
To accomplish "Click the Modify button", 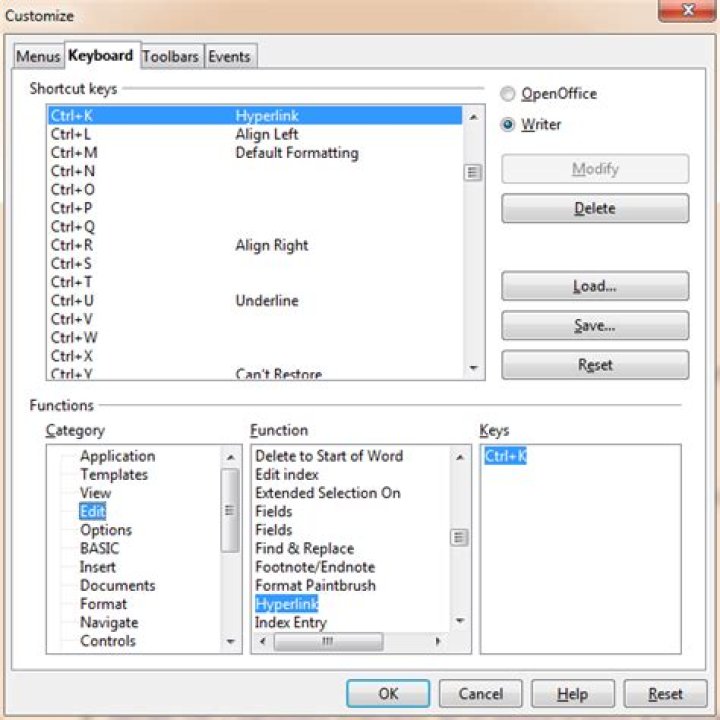I will coord(595,169).
